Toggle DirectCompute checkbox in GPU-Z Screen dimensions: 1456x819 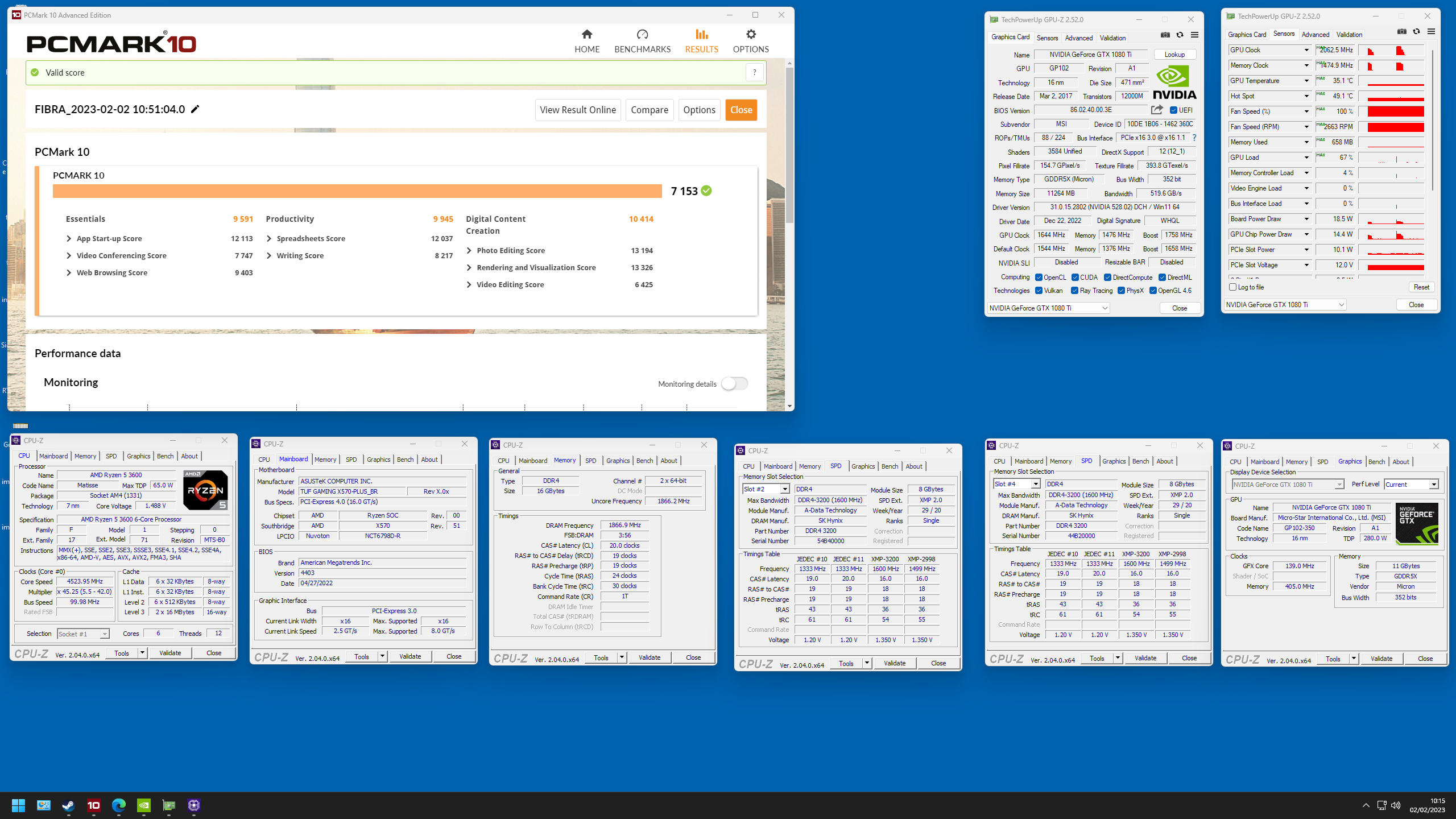click(x=1107, y=278)
